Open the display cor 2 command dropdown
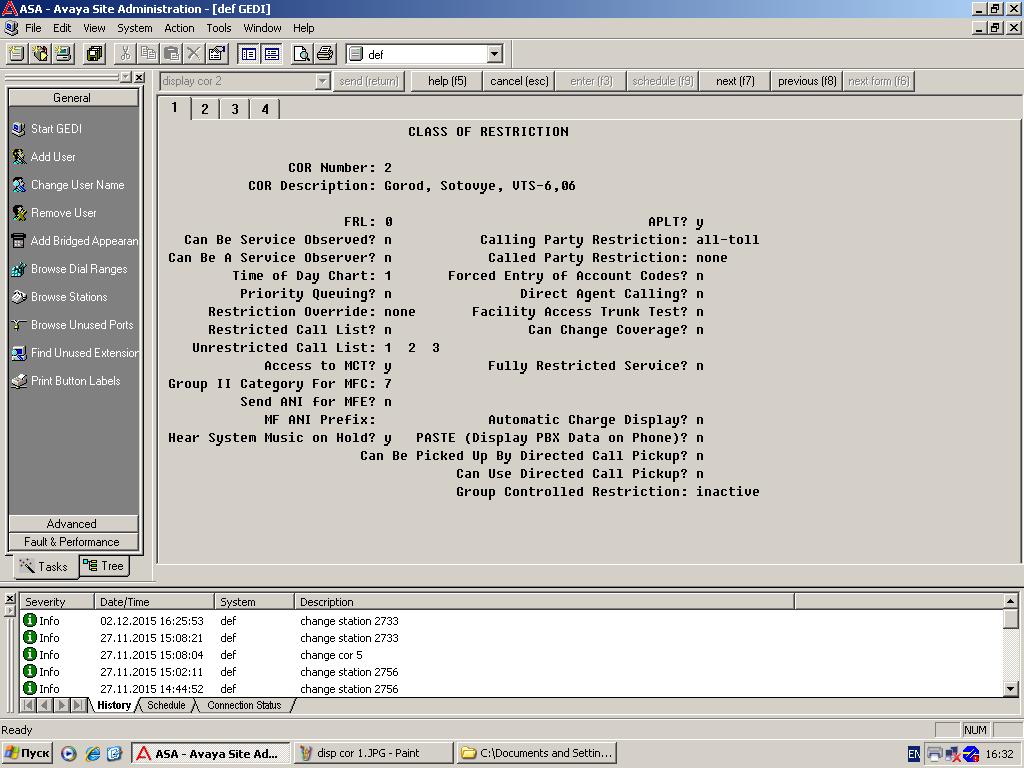The height and width of the screenshot is (768, 1024). (323, 81)
